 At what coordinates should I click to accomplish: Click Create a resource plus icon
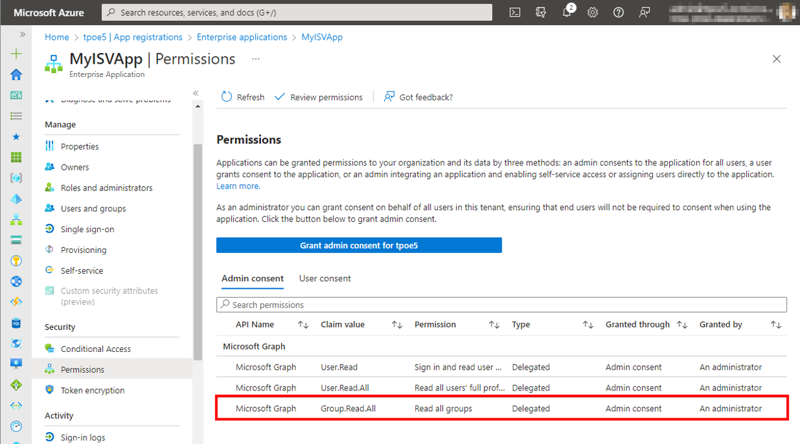point(15,54)
